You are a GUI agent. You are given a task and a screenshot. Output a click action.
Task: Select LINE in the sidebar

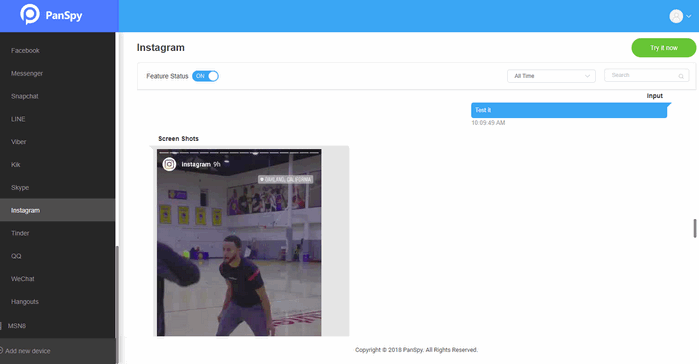tap(18, 119)
